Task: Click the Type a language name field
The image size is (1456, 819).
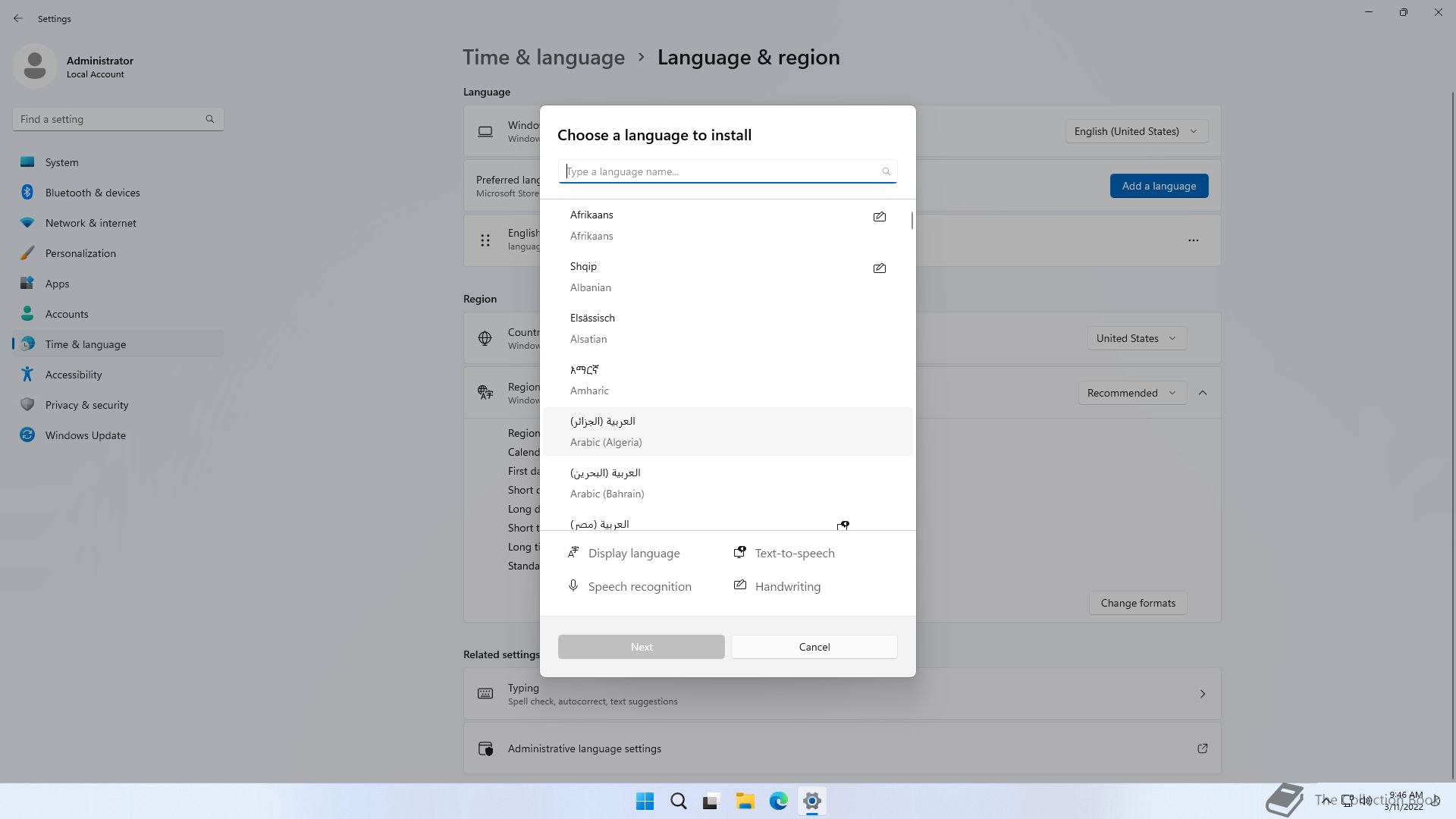Action: click(720, 171)
